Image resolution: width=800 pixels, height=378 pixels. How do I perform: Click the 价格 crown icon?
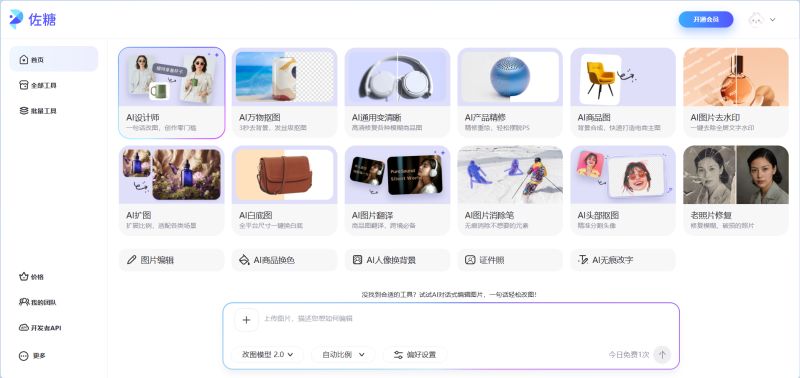tap(23, 277)
